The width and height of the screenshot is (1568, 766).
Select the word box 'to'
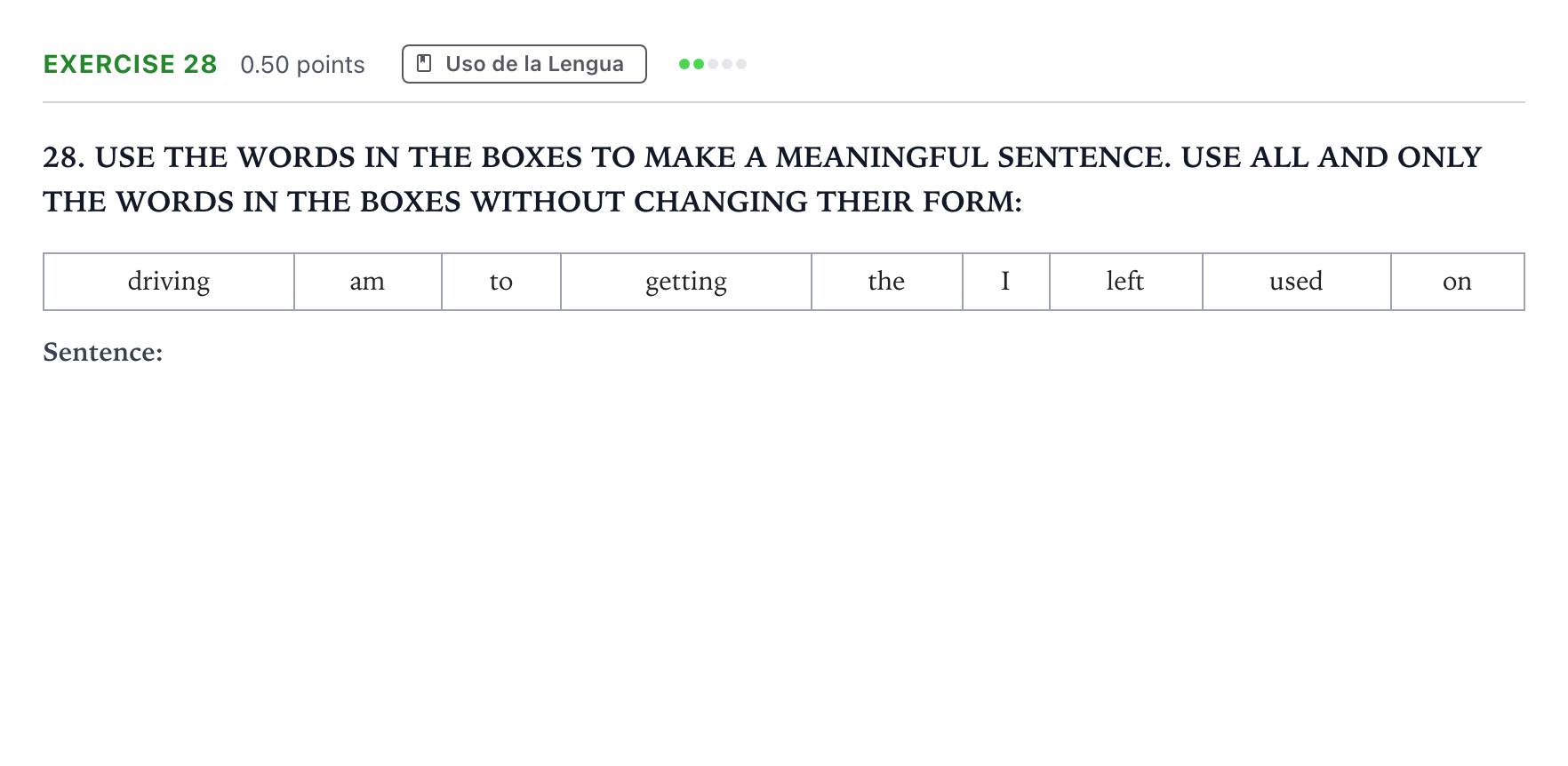tap(501, 282)
